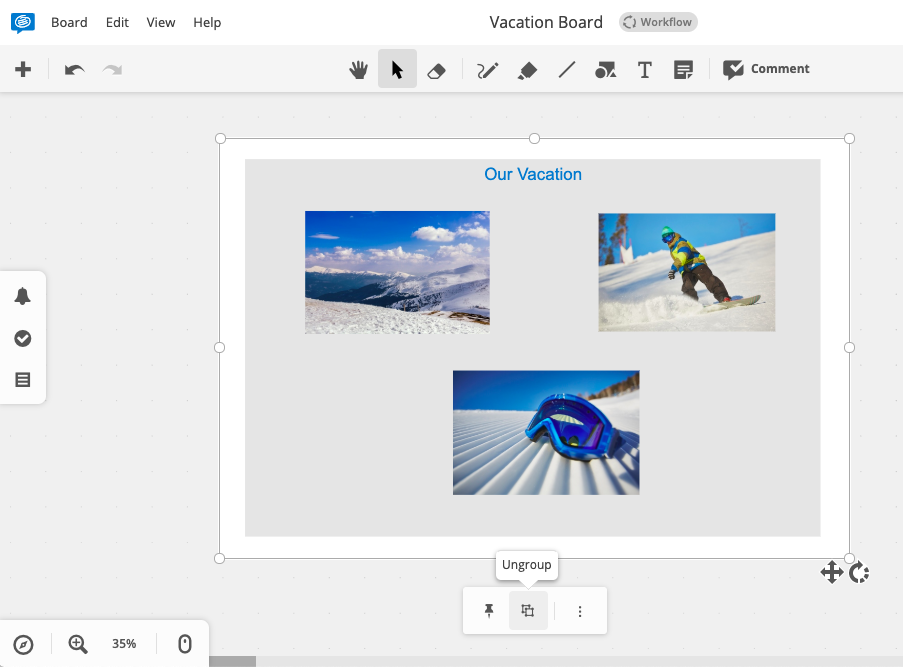
Task: Select the snowboarder image
Action: 686,272
